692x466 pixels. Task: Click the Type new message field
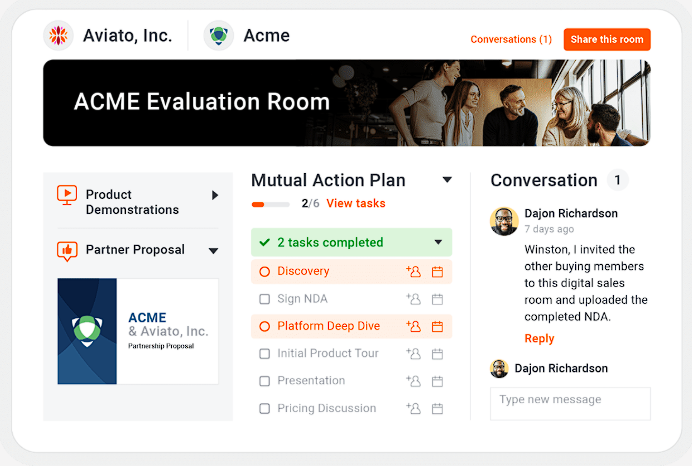[570, 402]
